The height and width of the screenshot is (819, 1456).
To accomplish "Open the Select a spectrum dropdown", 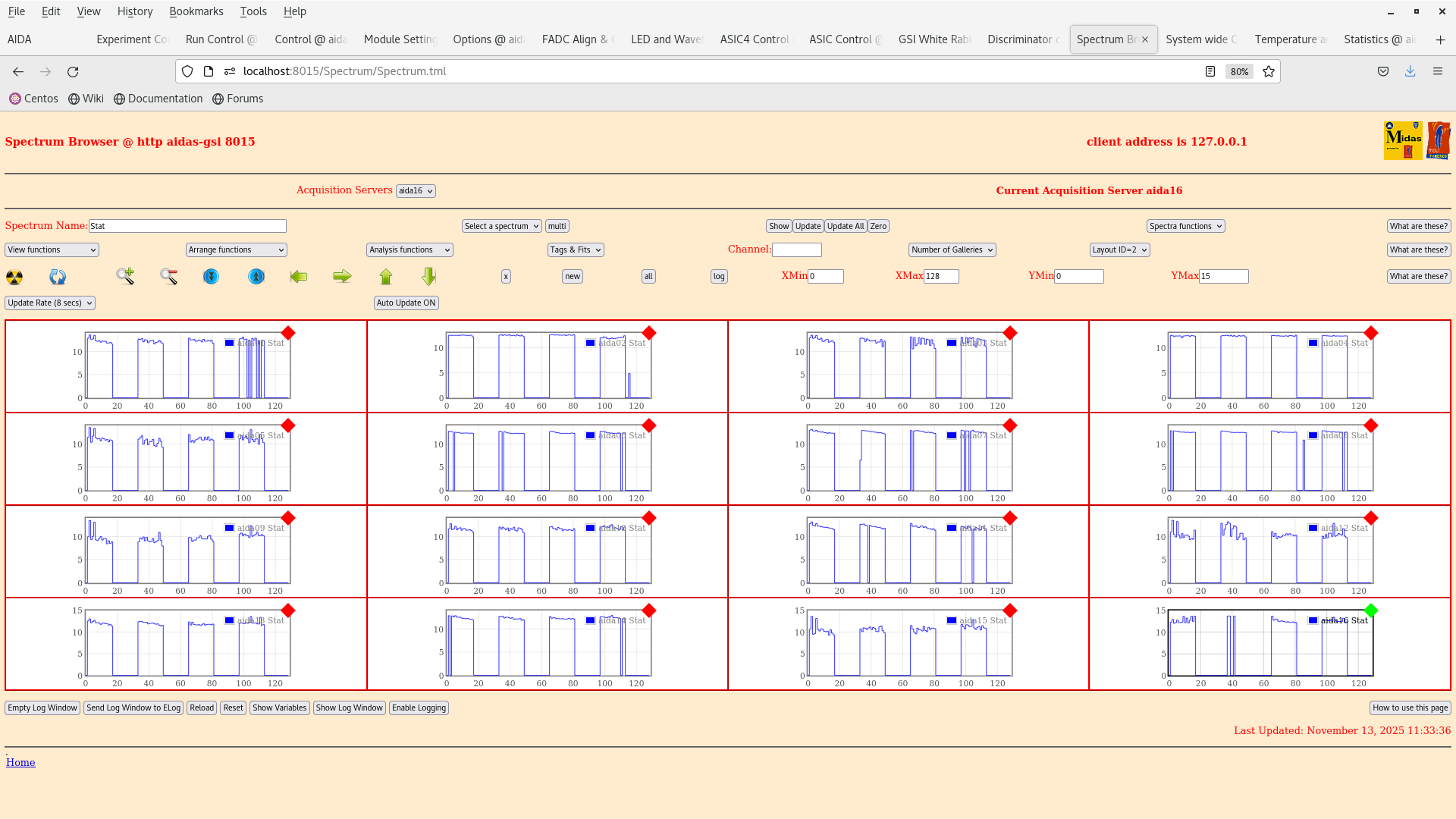I will (x=501, y=225).
